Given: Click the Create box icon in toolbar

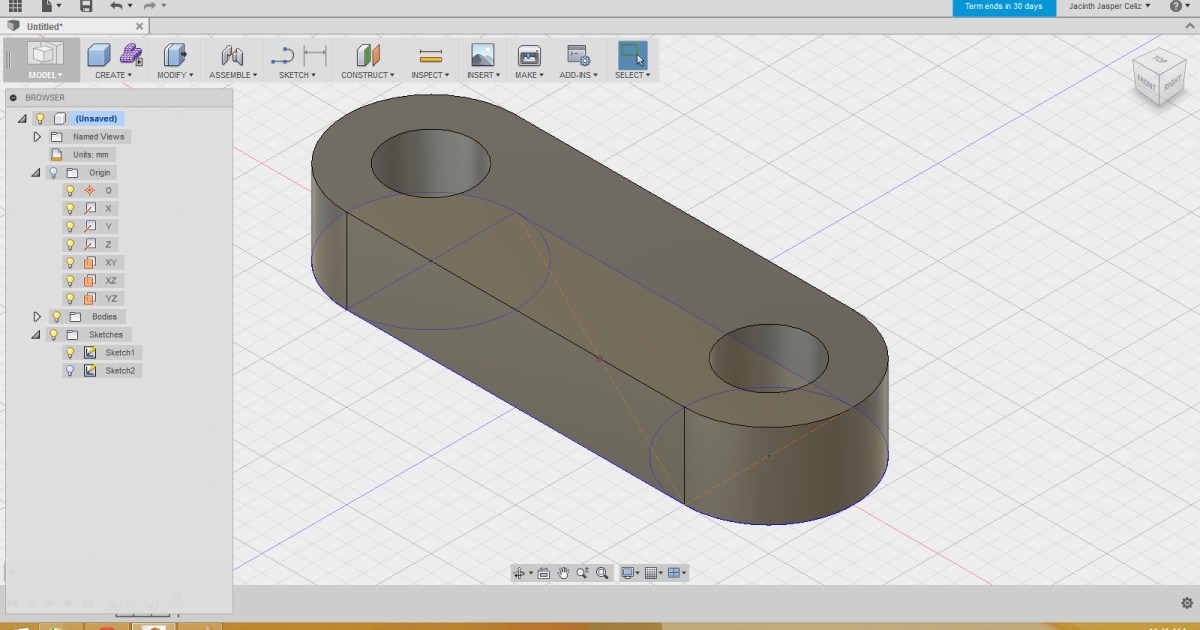Looking at the screenshot, I should coord(99,55).
